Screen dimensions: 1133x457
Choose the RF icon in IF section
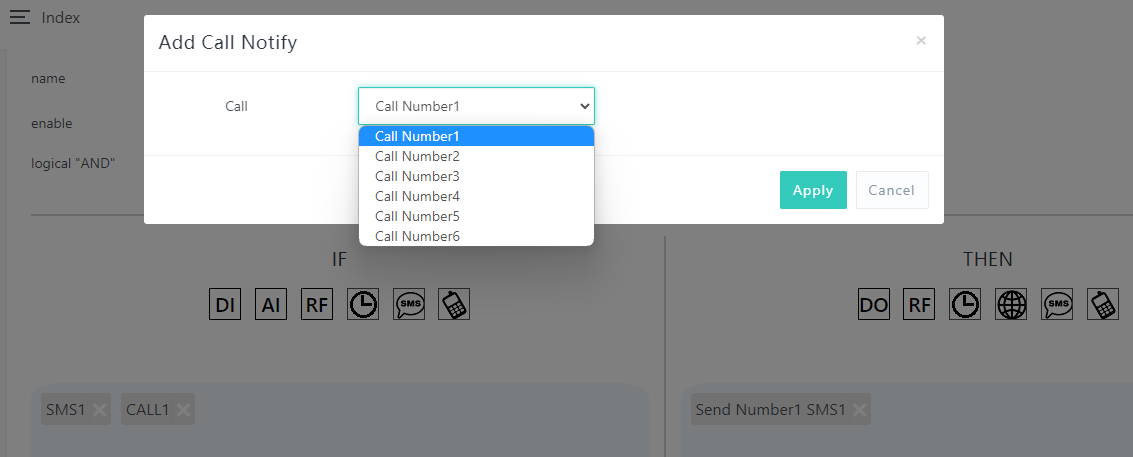point(317,305)
